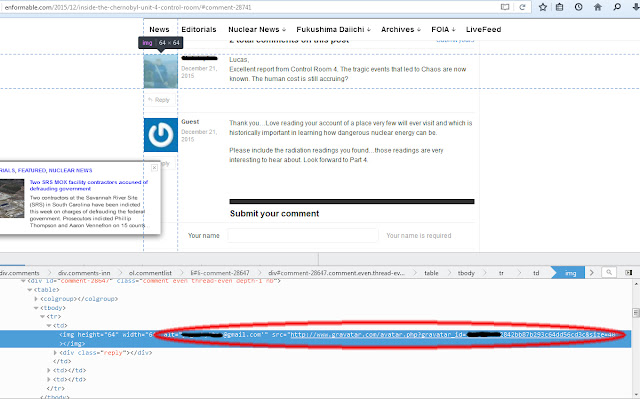Select div.comments breadcrumb

click(x=20, y=273)
